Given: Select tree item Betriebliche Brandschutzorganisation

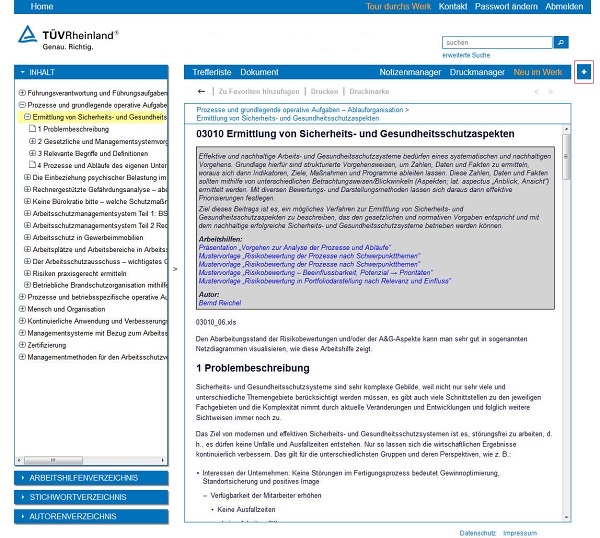Looking at the screenshot, I should click(99, 285).
